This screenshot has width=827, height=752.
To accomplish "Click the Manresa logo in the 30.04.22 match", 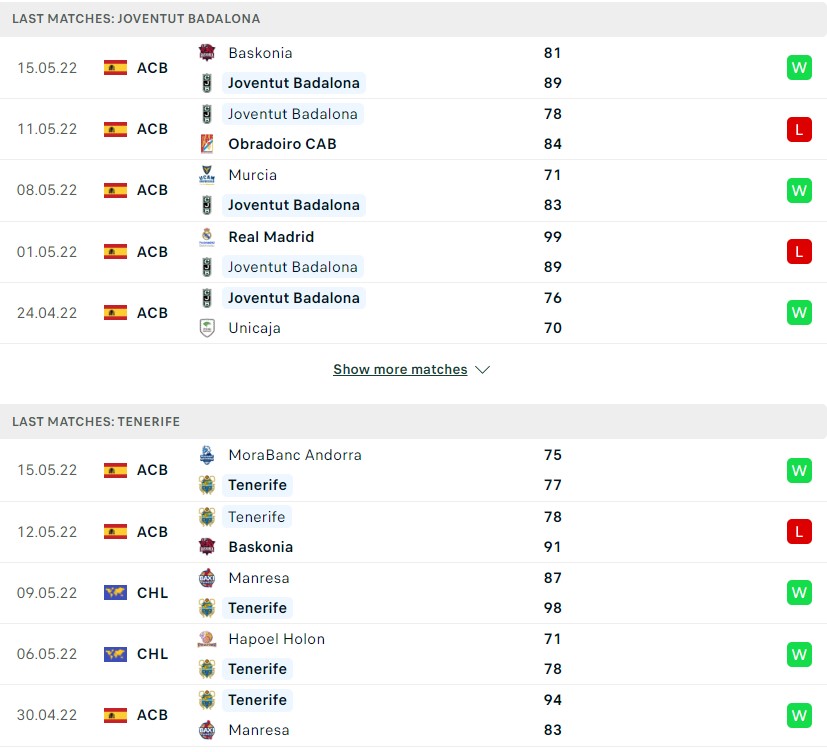I will coord(207,730).
